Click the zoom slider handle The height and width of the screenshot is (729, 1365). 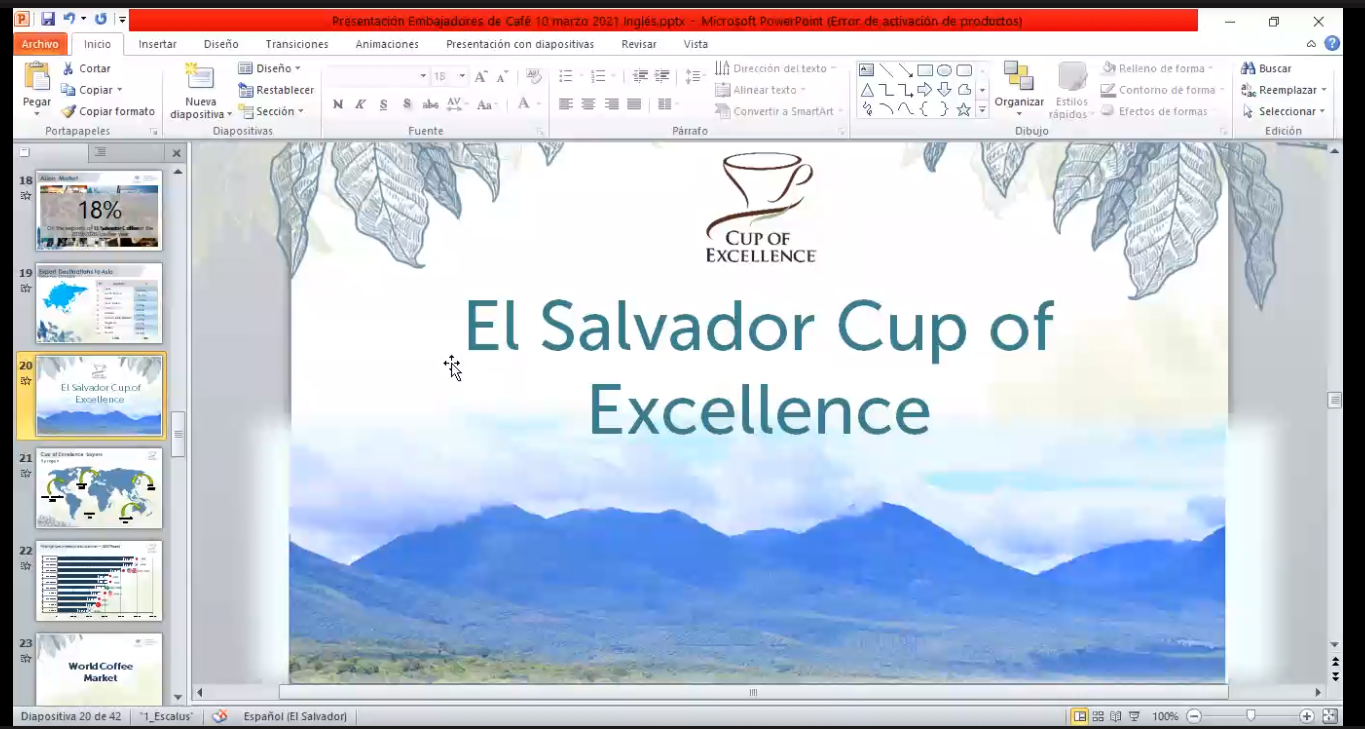click(x=1250, y=716)
